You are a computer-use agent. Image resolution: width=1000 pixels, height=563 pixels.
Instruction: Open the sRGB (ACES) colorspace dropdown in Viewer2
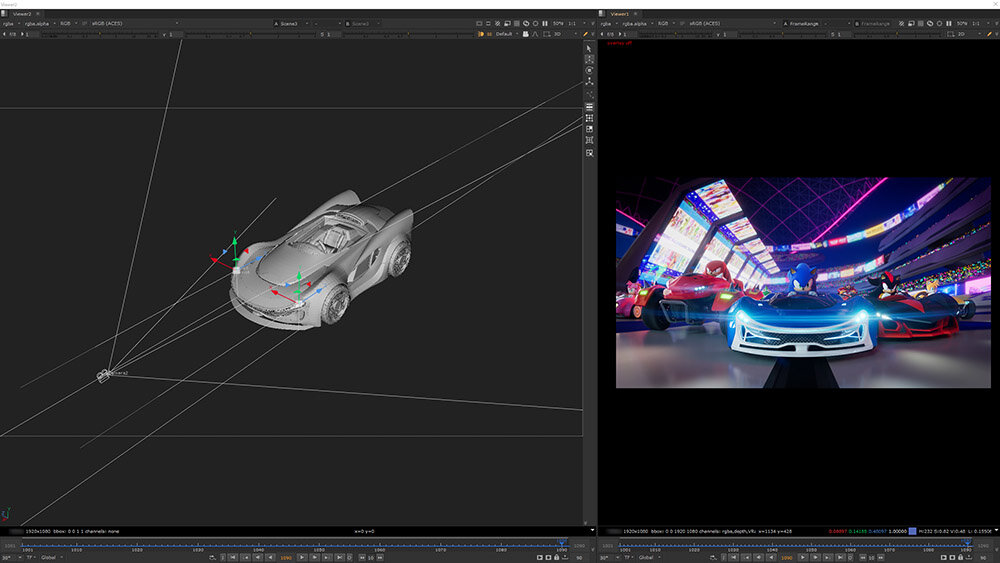coord(134,24)
